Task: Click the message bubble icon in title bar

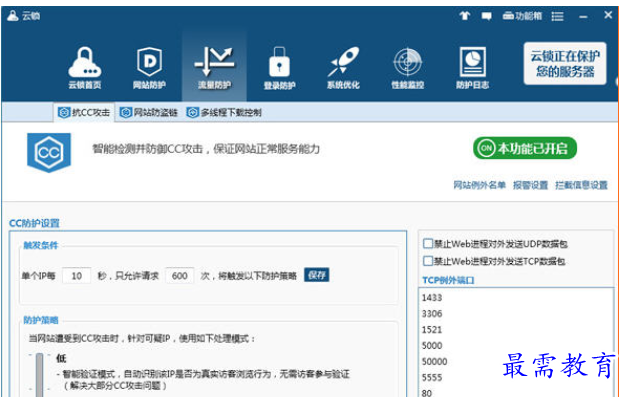Action: coord(486,16)
